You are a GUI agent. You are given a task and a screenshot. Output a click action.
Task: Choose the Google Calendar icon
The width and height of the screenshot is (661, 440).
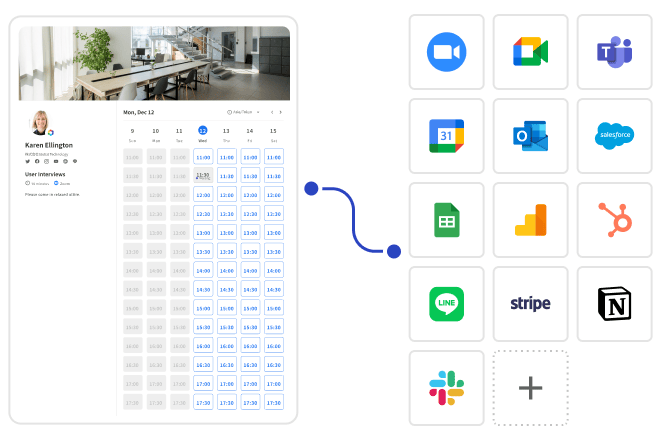(446, 136)
